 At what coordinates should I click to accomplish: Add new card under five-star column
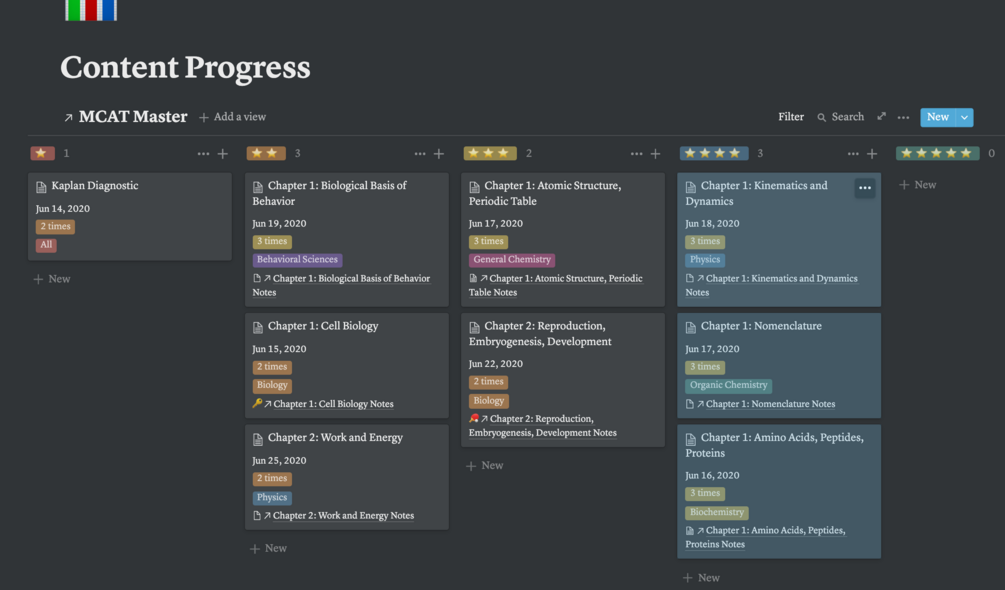pyautogui.click(x=918, y=185)
